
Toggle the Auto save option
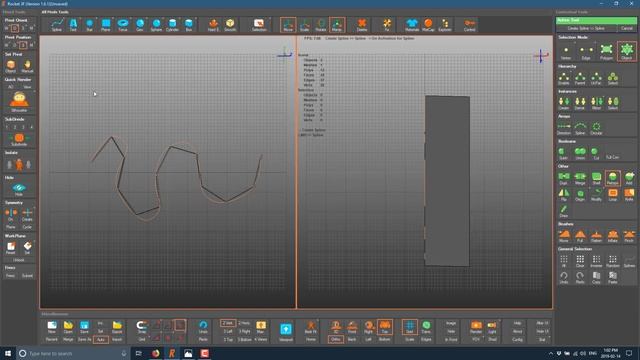coord(101,339)
